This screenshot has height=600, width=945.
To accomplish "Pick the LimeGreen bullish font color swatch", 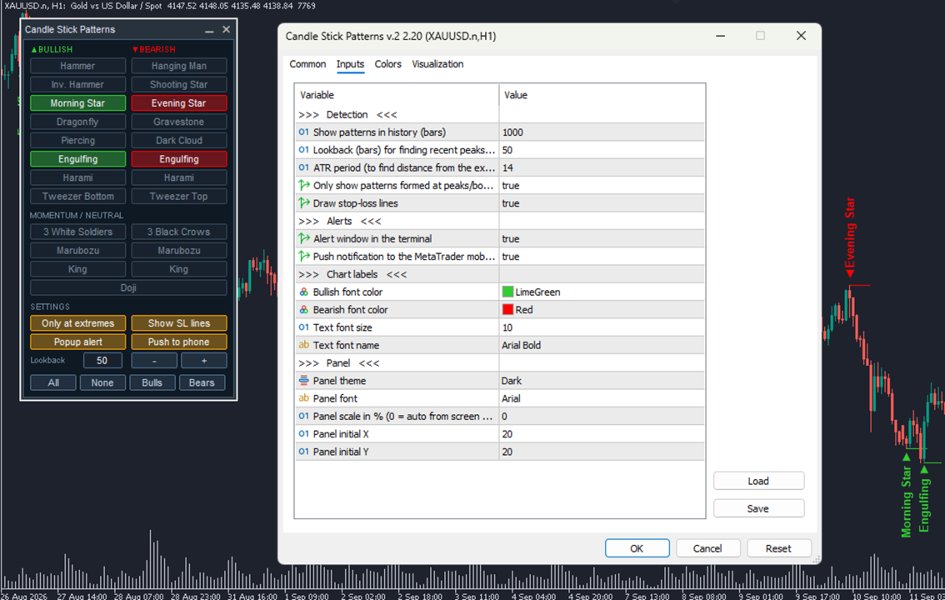I will (x=507, y=292).
